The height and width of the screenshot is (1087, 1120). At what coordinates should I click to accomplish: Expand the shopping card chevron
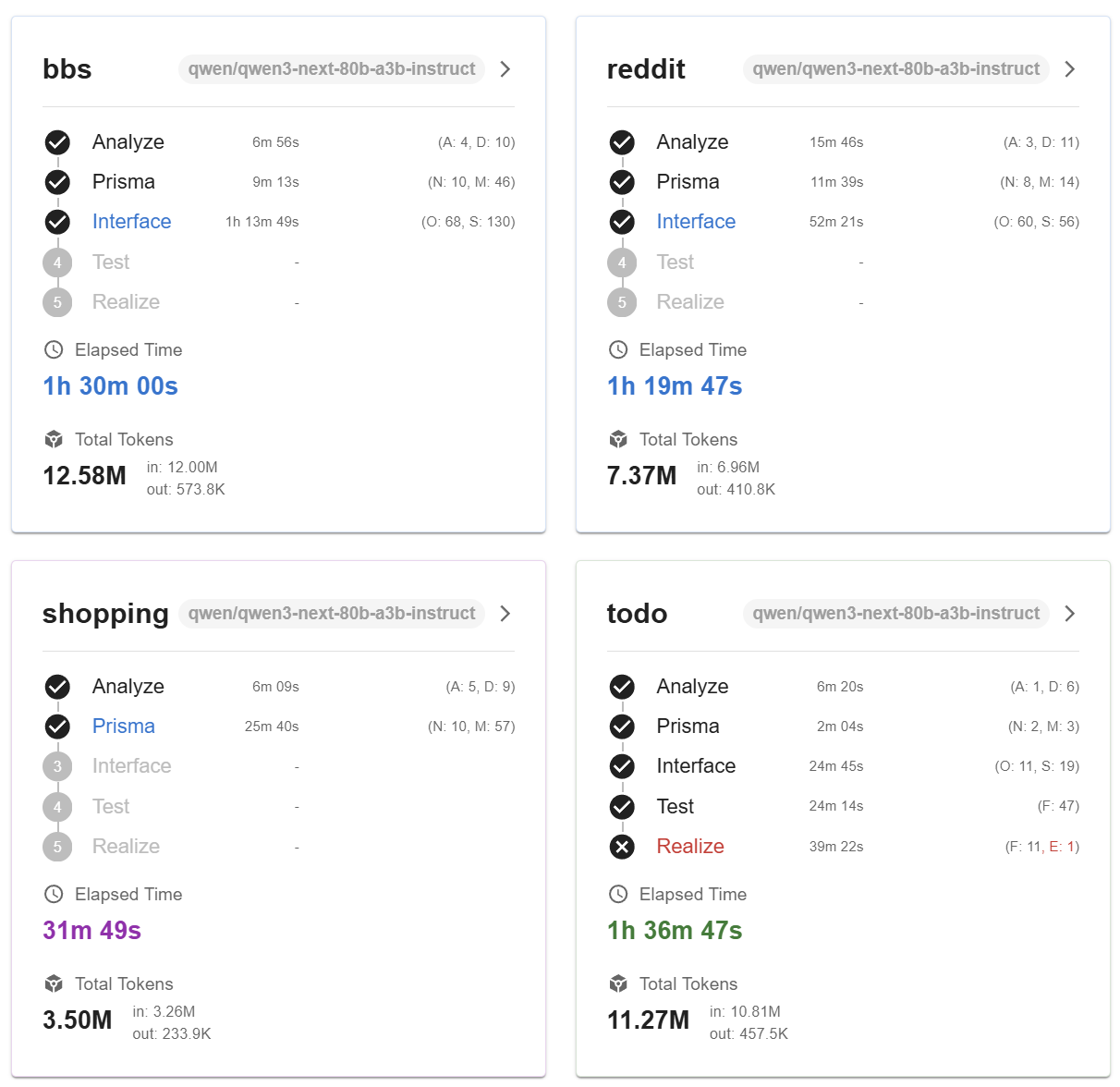tap(505, 614)
